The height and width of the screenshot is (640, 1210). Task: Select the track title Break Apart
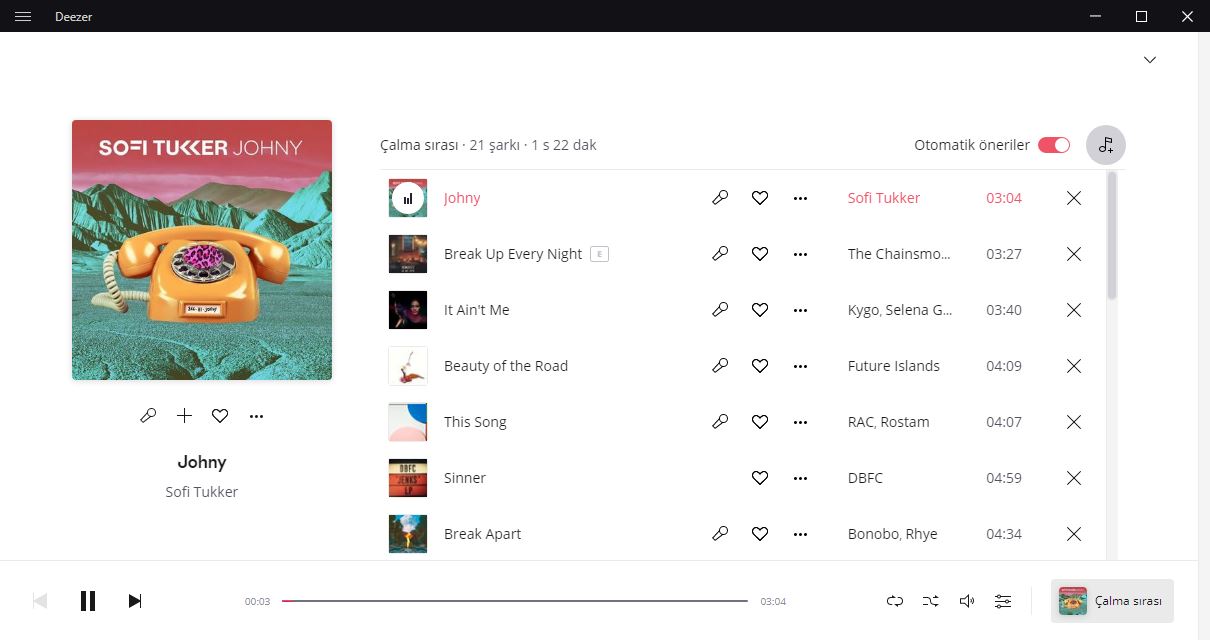(483, 534)
